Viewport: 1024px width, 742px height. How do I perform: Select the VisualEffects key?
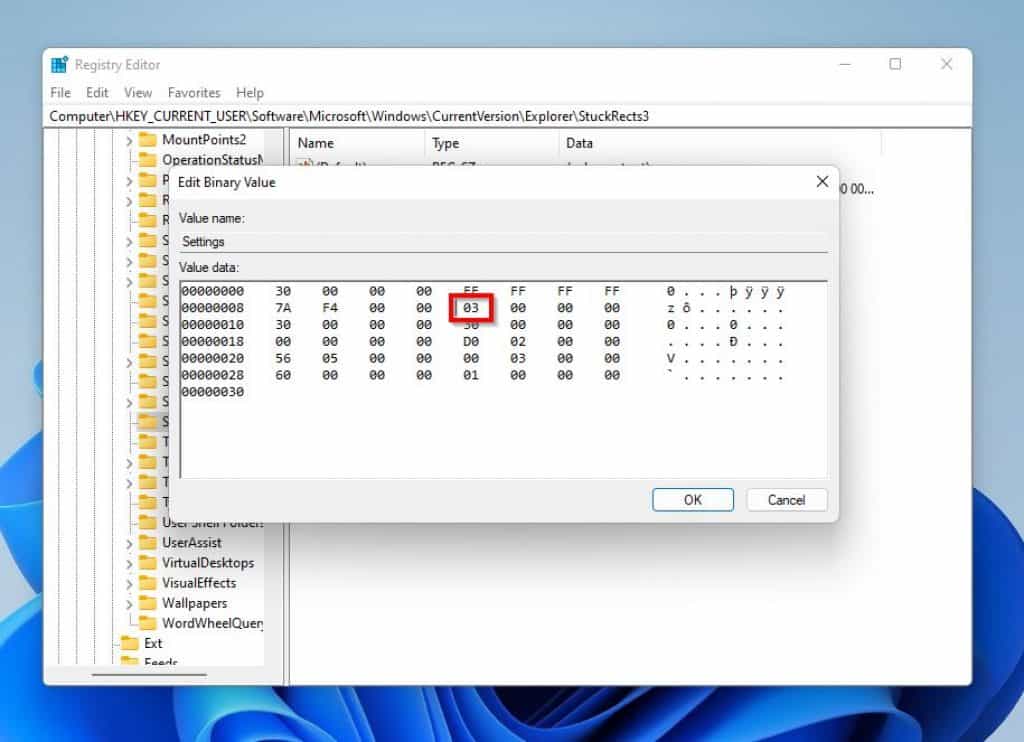[x=199, y=583]
